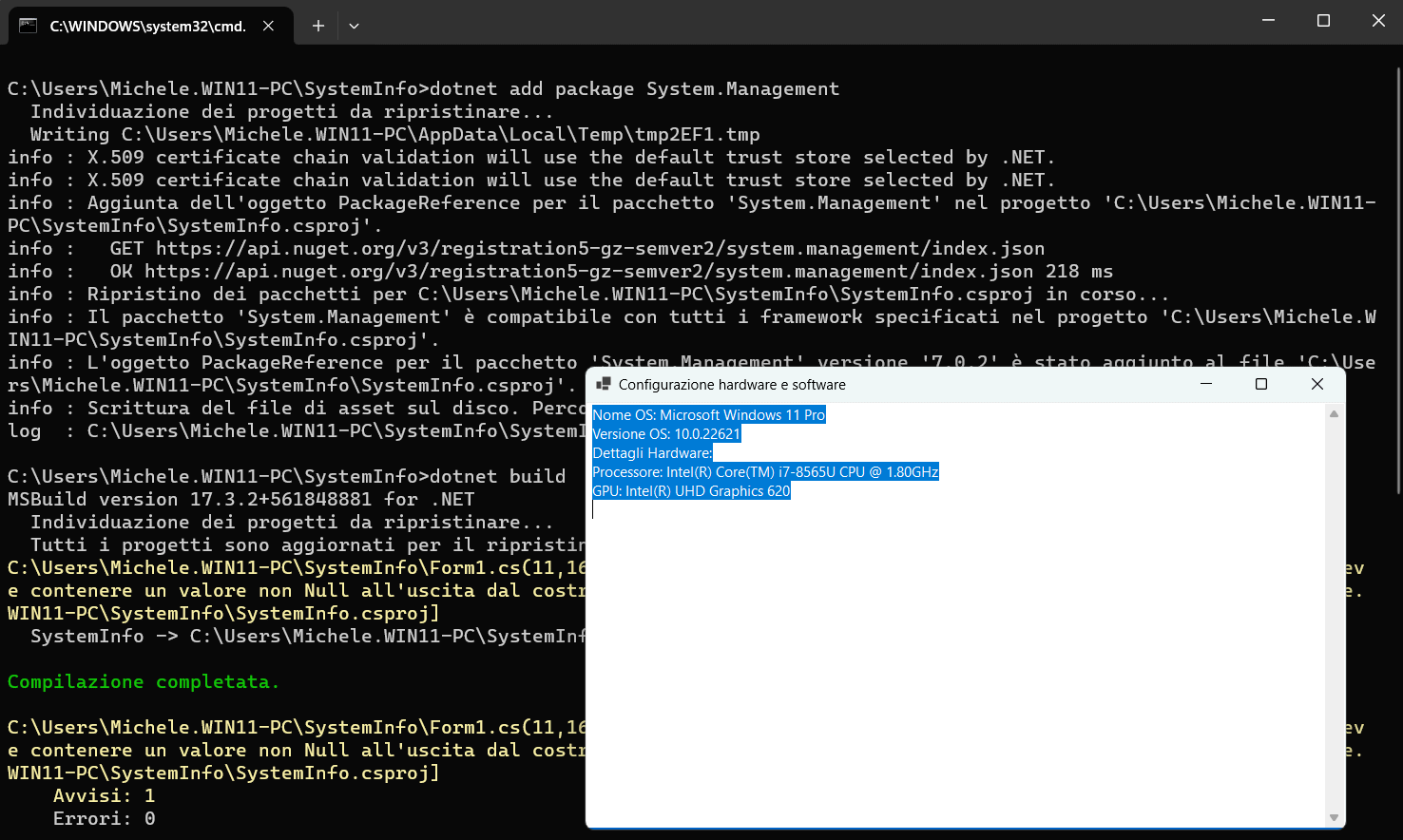Close the Configurazione hardware e software window
The width and height of the screenshot is (1403, 840).
point(1317,384)
